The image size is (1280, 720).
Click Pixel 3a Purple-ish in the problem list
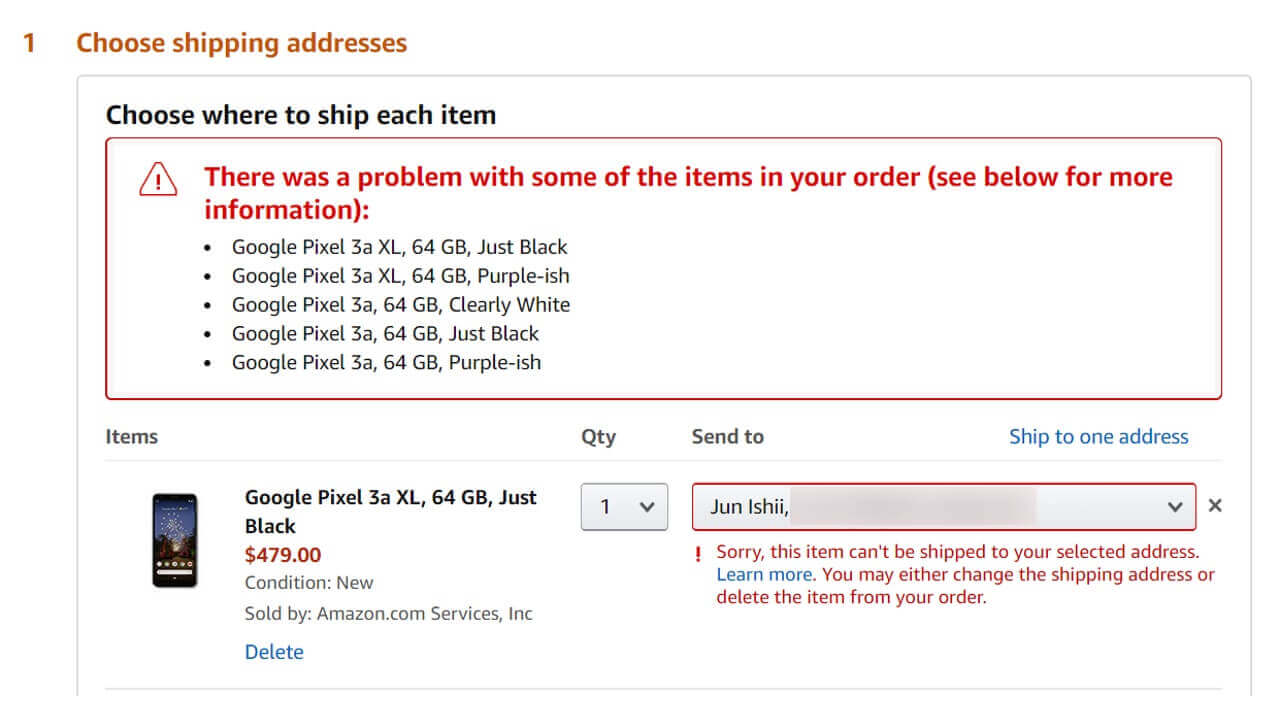[386, 363]
